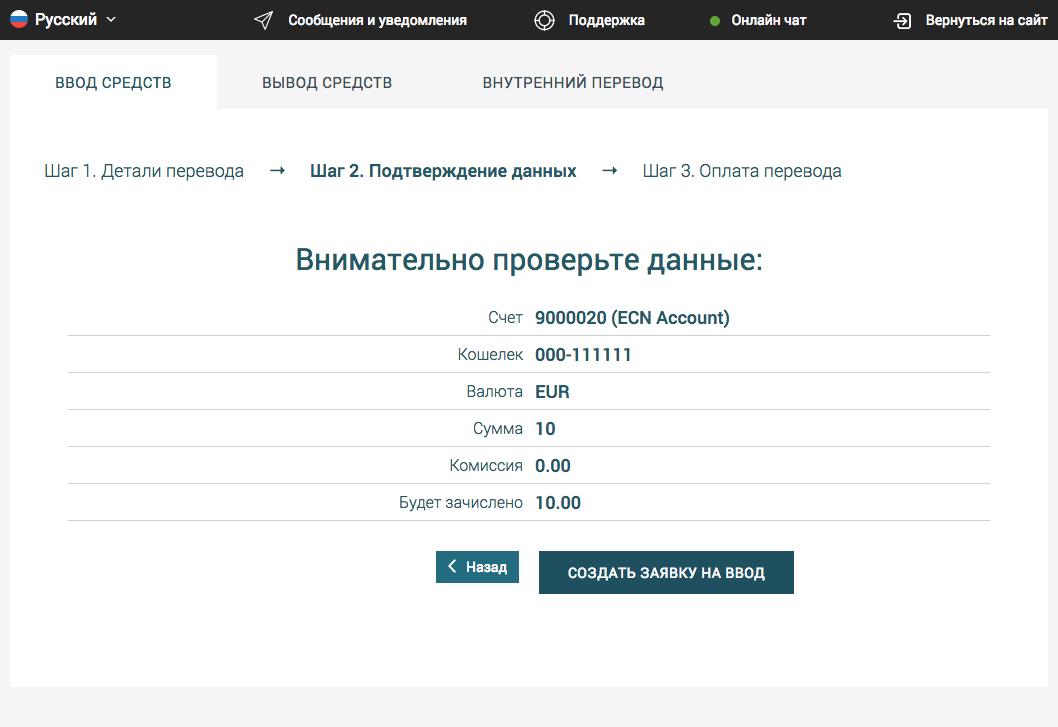
Task: Click the Сумма label
Action: (498, 429)
